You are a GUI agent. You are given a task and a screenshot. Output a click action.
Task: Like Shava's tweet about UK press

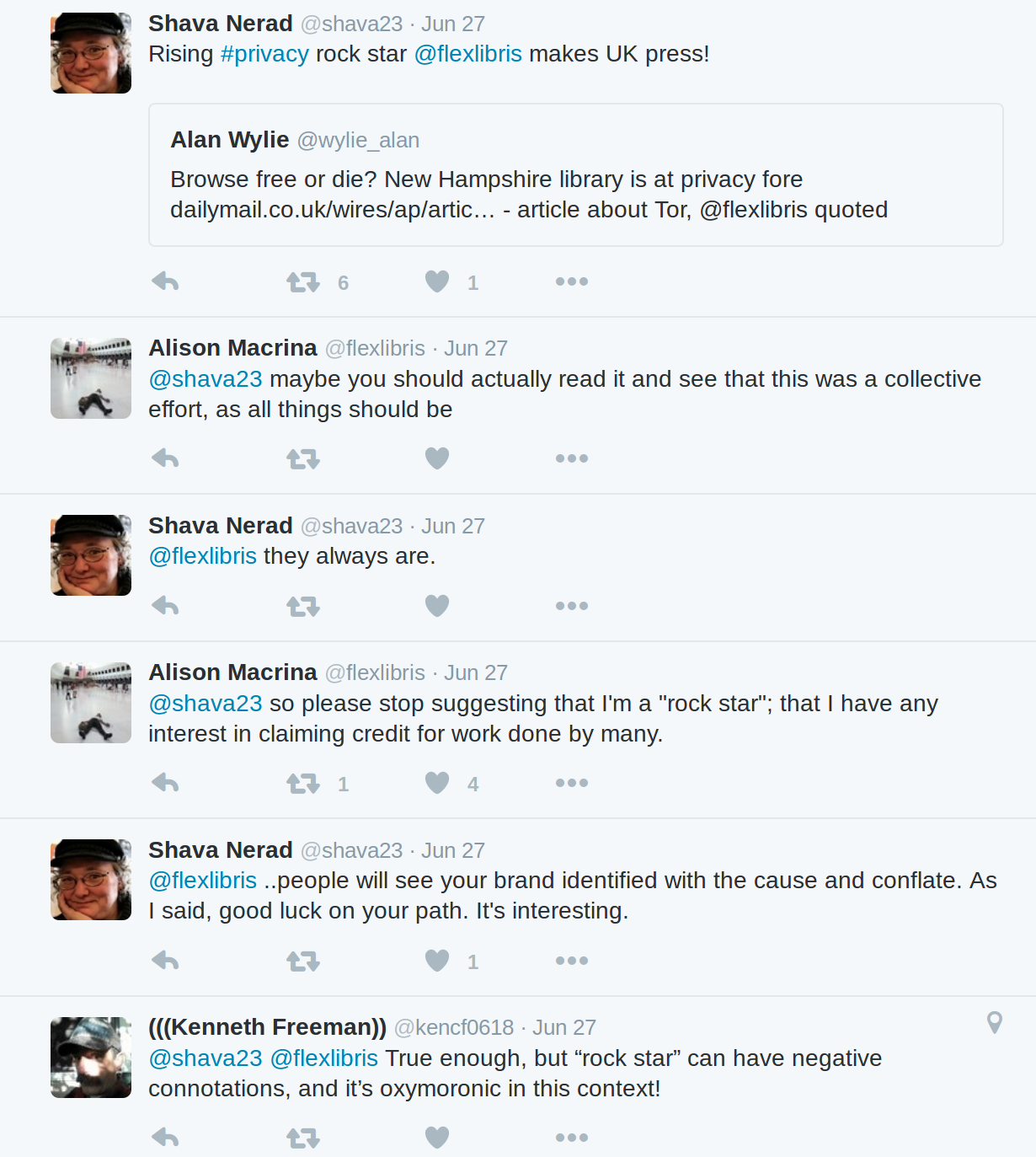(x=437, y=281)
